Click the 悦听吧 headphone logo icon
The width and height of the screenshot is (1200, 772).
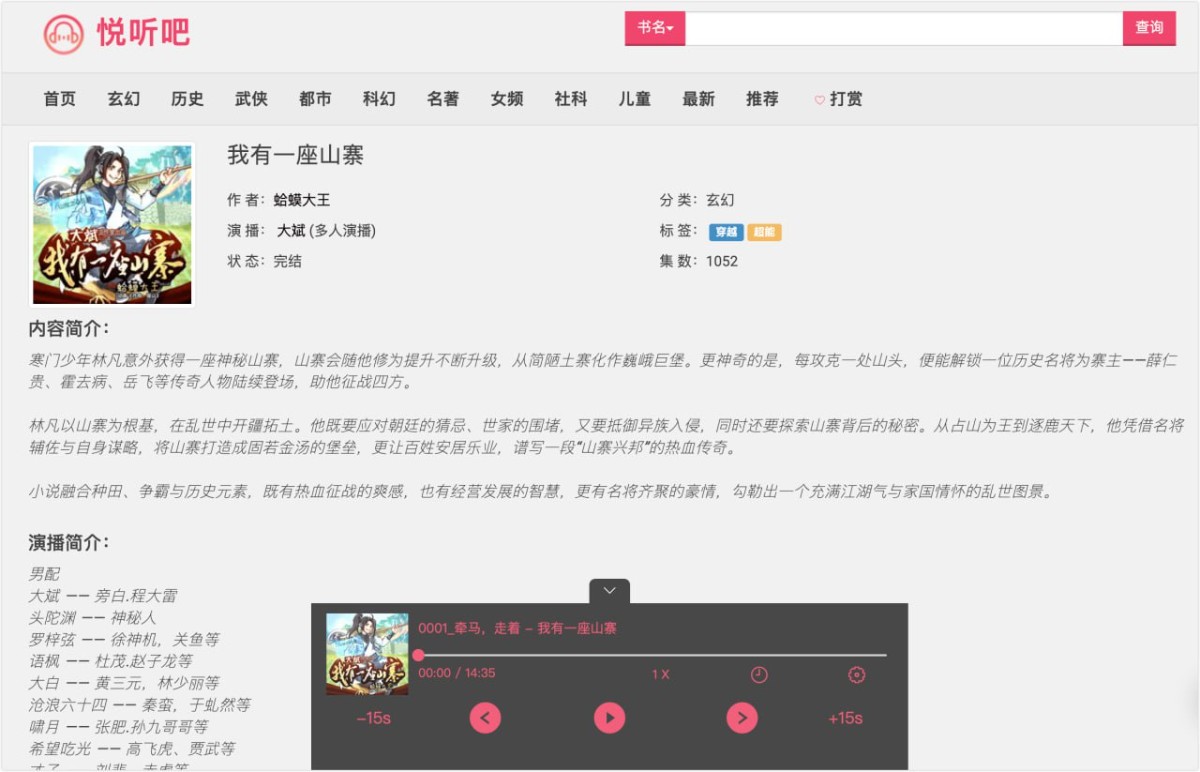pos(63,34)
